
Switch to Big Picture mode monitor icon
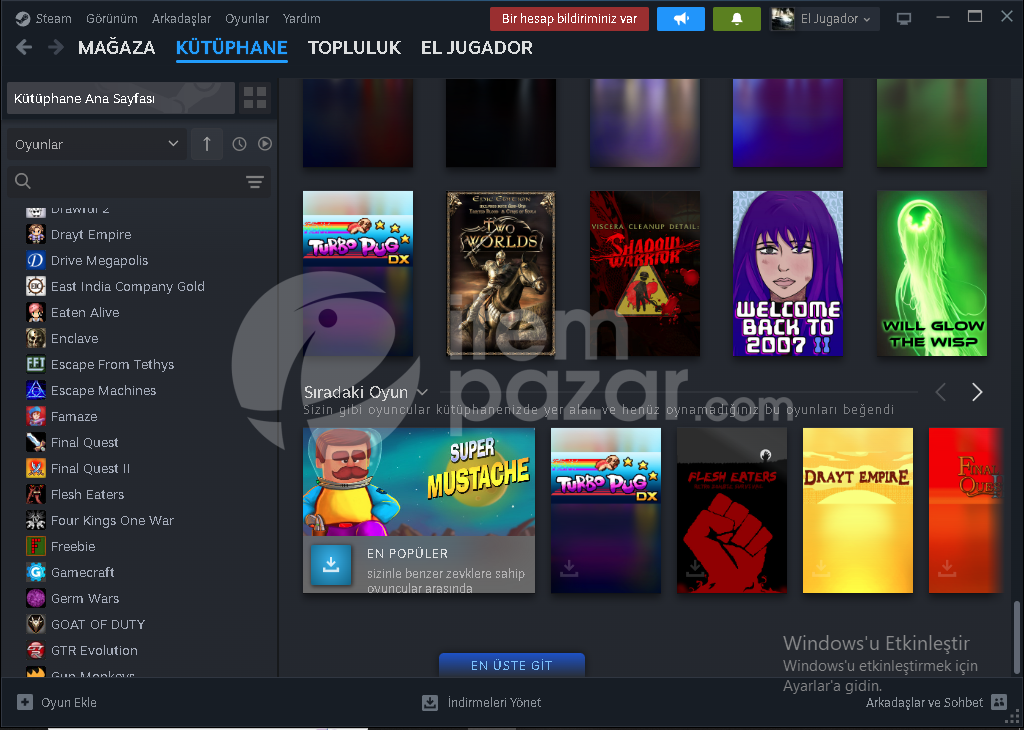click(904, 19)
